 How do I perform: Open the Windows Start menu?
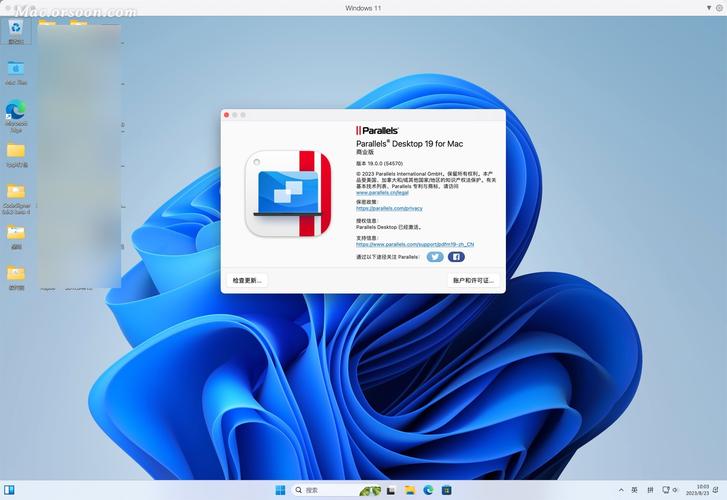pos(281,490)
